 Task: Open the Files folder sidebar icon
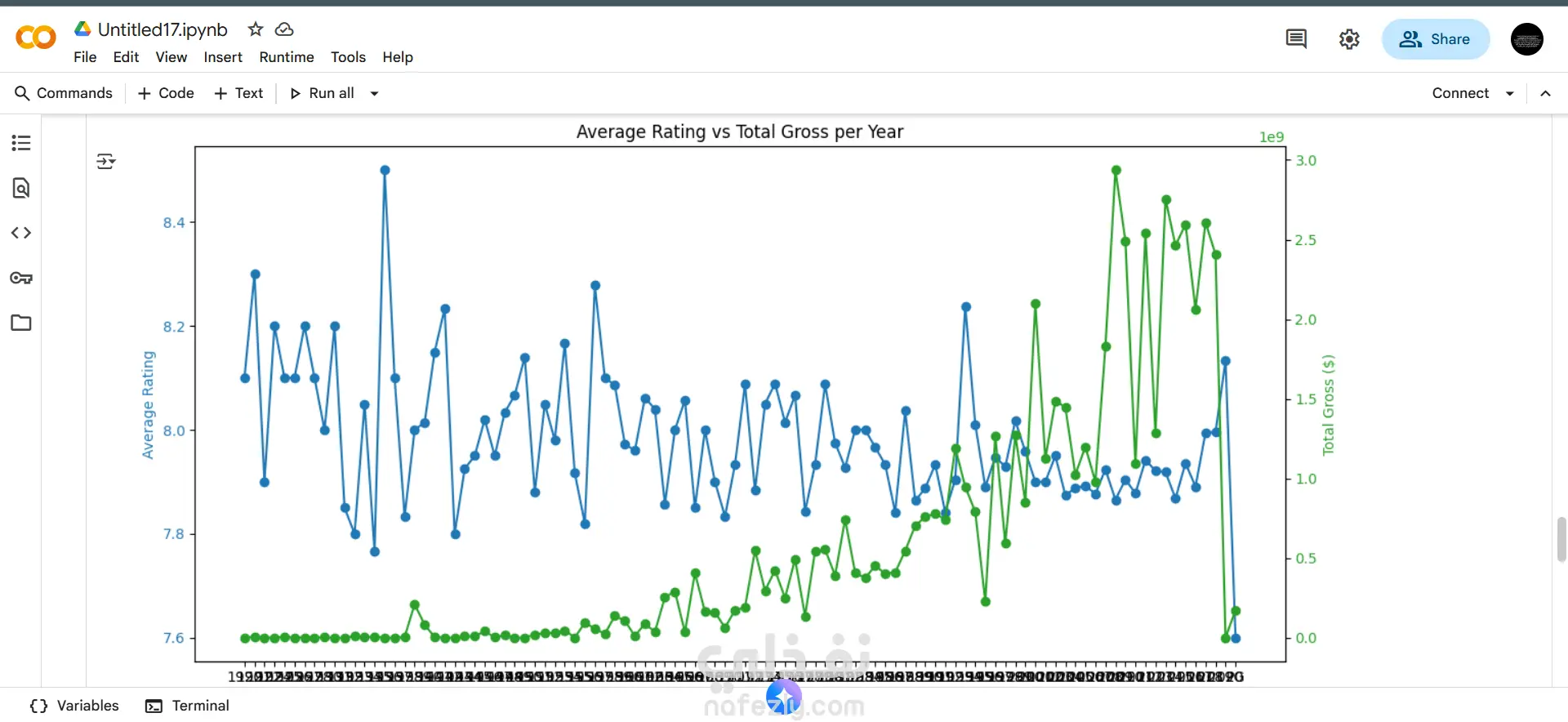tap(21, 323)
